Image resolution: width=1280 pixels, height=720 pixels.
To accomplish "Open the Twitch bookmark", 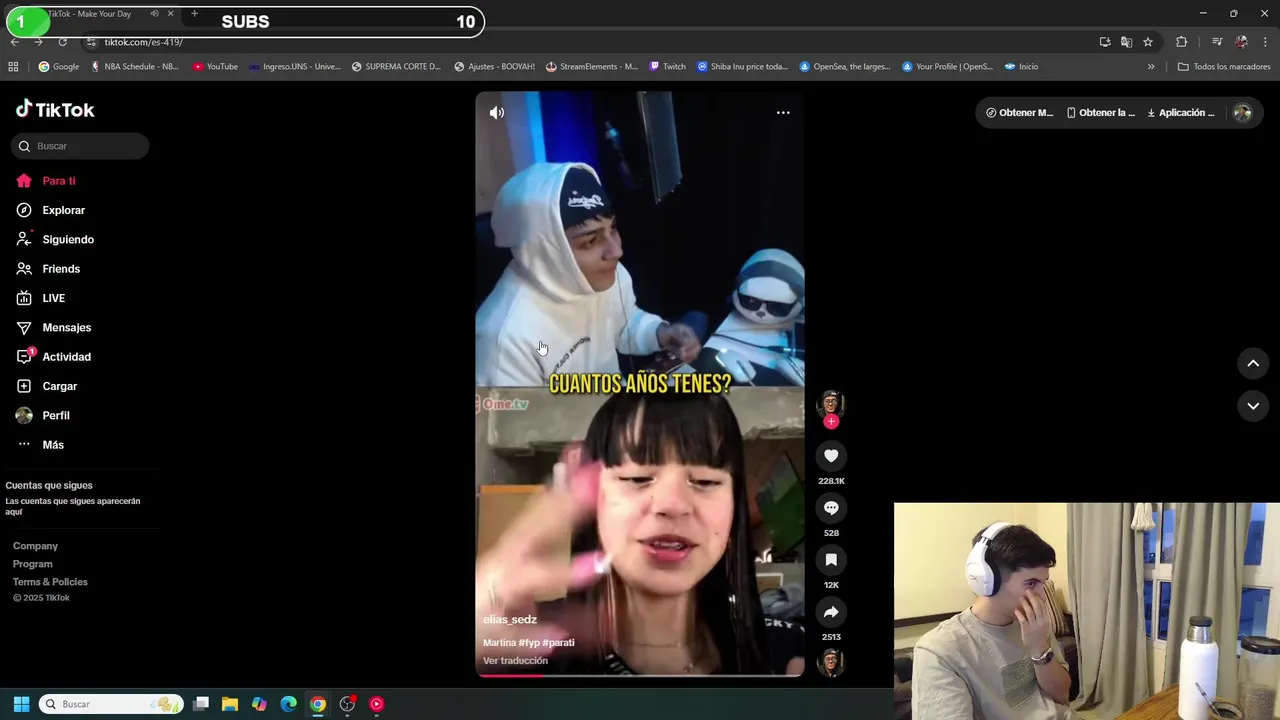I will point(667,67).
